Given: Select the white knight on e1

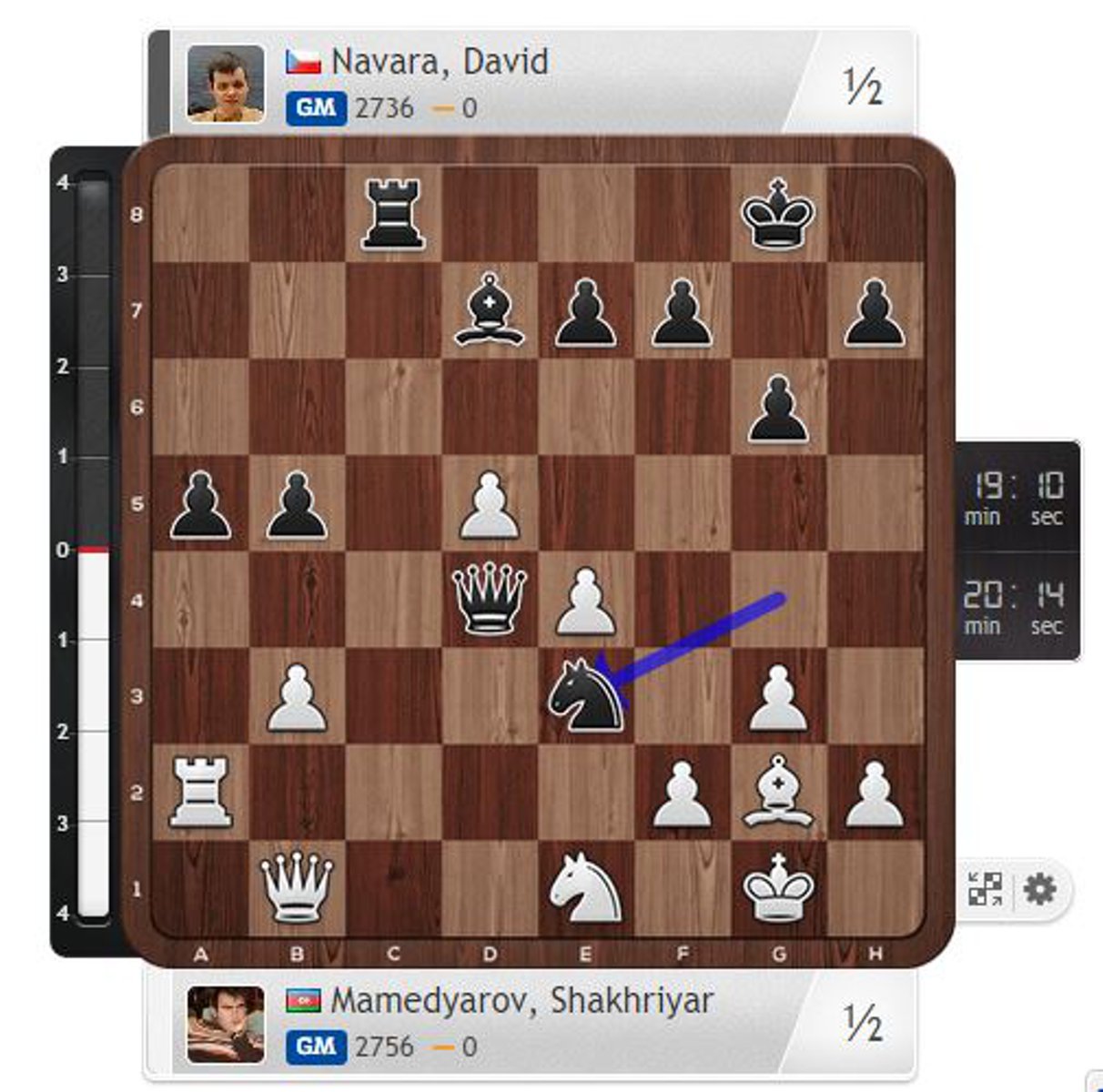Looking at the screenshot, I should coord(586,888).
